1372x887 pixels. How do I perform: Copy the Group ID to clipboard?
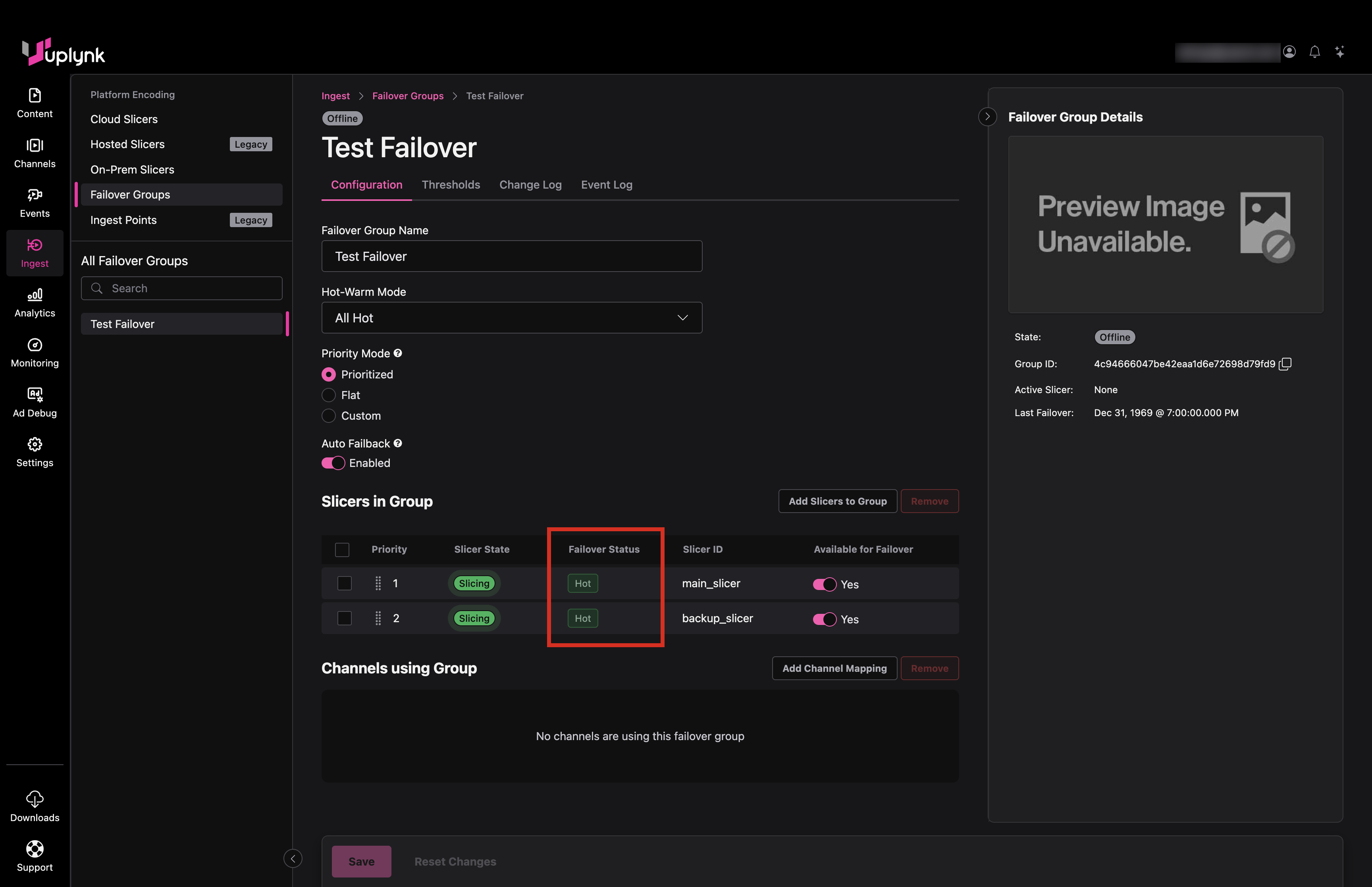tap(1285, 364)
